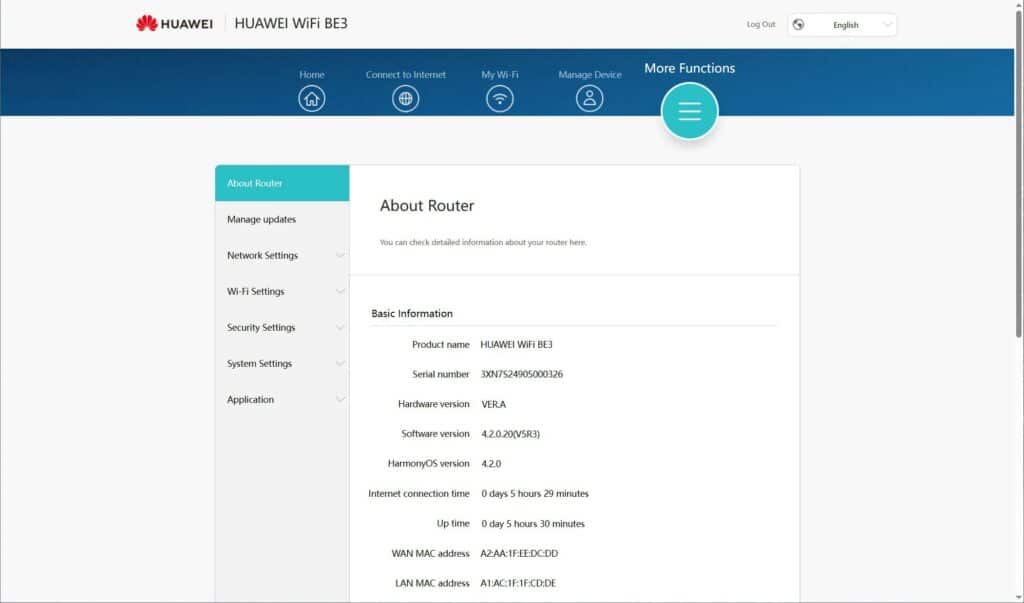Click serial number 3XN7S24905000326
This screenshot has width=1024, height=603.
[522, 374]
